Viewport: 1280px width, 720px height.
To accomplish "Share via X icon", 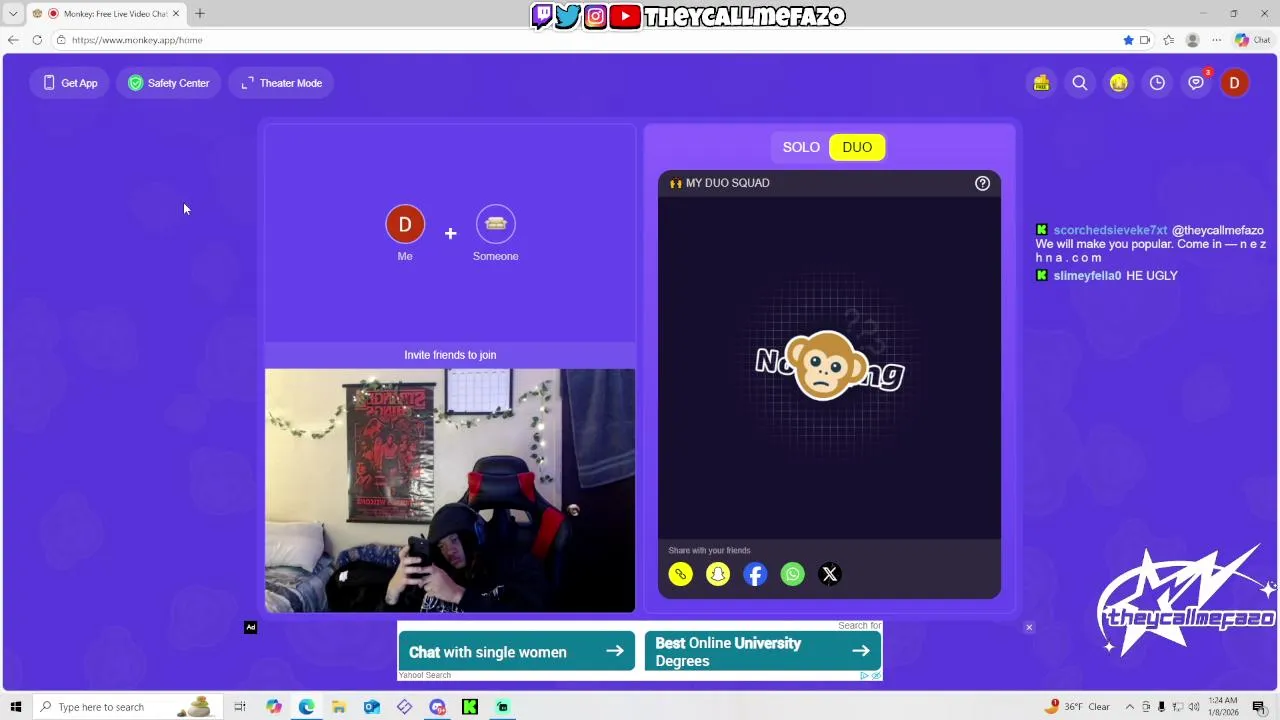I will (829, 574).
